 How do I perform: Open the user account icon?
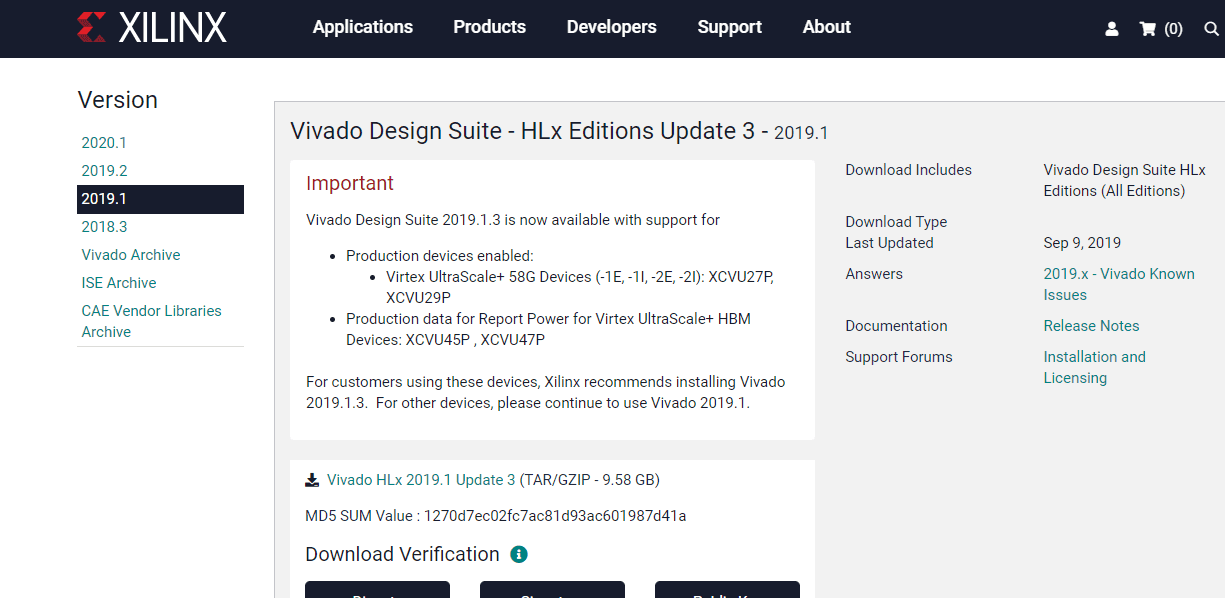pos(1112,29)
